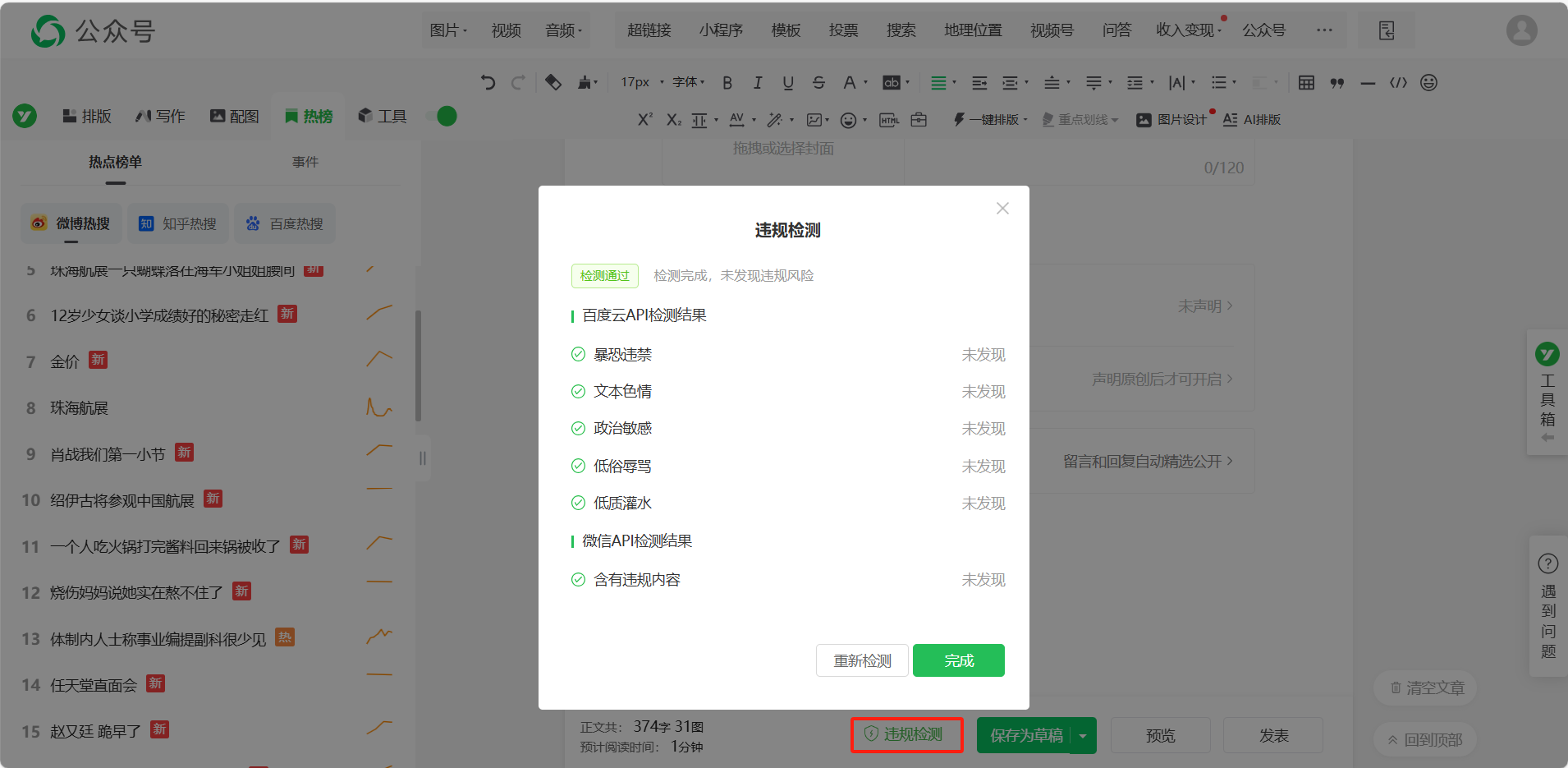
Task: Insert 超链接 from the top menu
Action: (x=649, y=30)
